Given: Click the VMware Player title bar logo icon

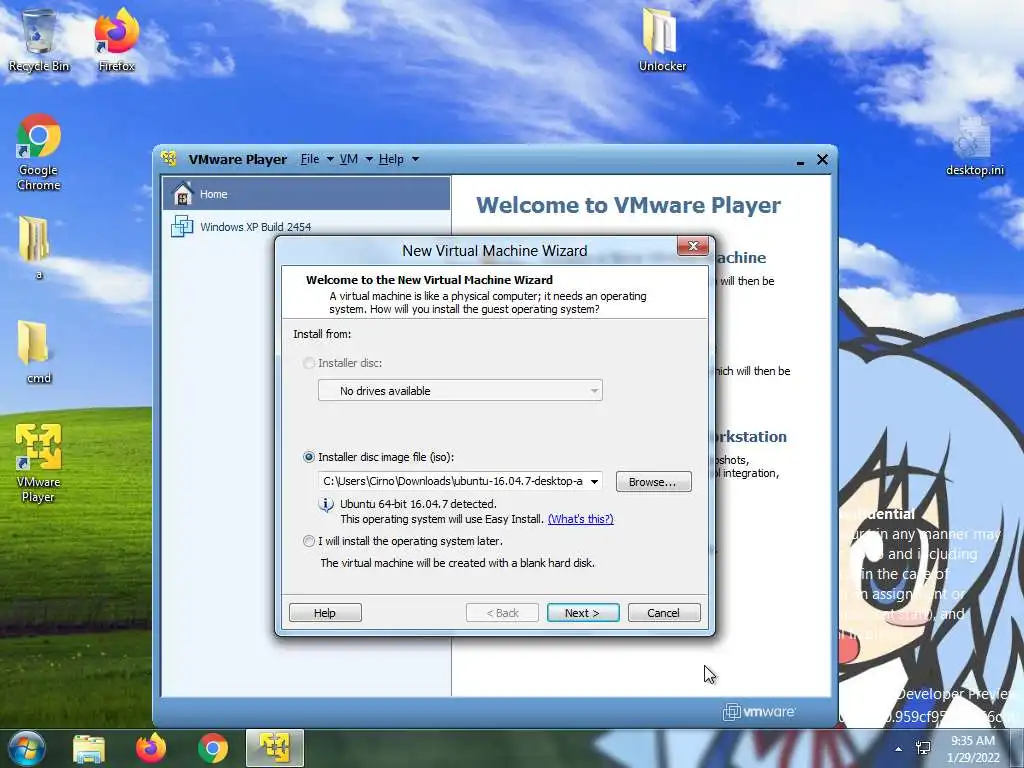Looking at the screenshot, I should point(170,159).
